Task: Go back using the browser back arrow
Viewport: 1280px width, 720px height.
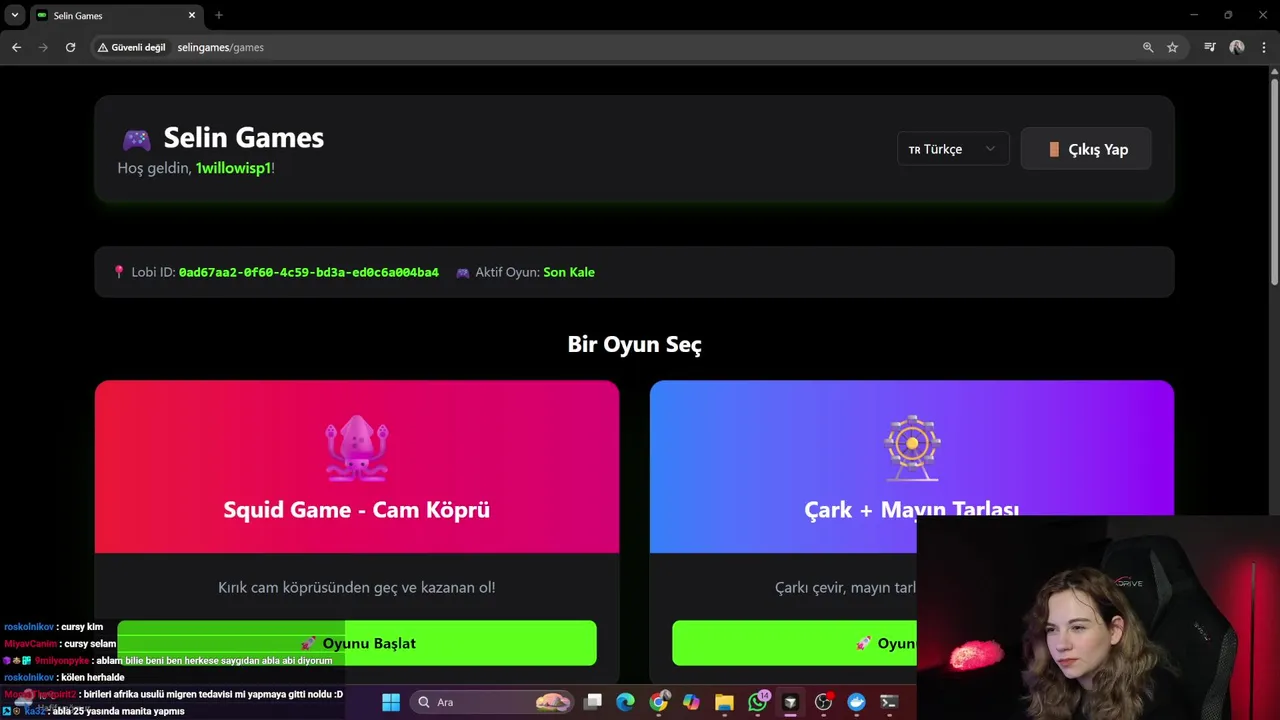Action: point(16,47)
